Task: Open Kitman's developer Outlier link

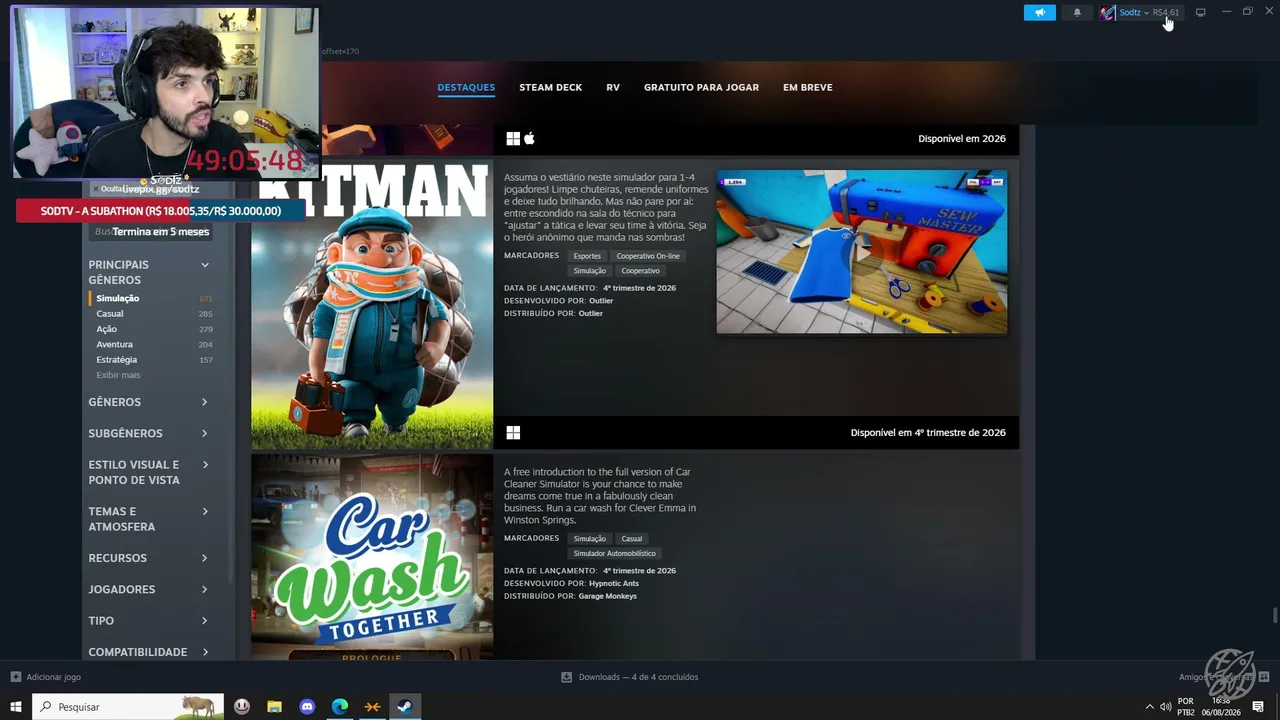Action: [601, 301]
